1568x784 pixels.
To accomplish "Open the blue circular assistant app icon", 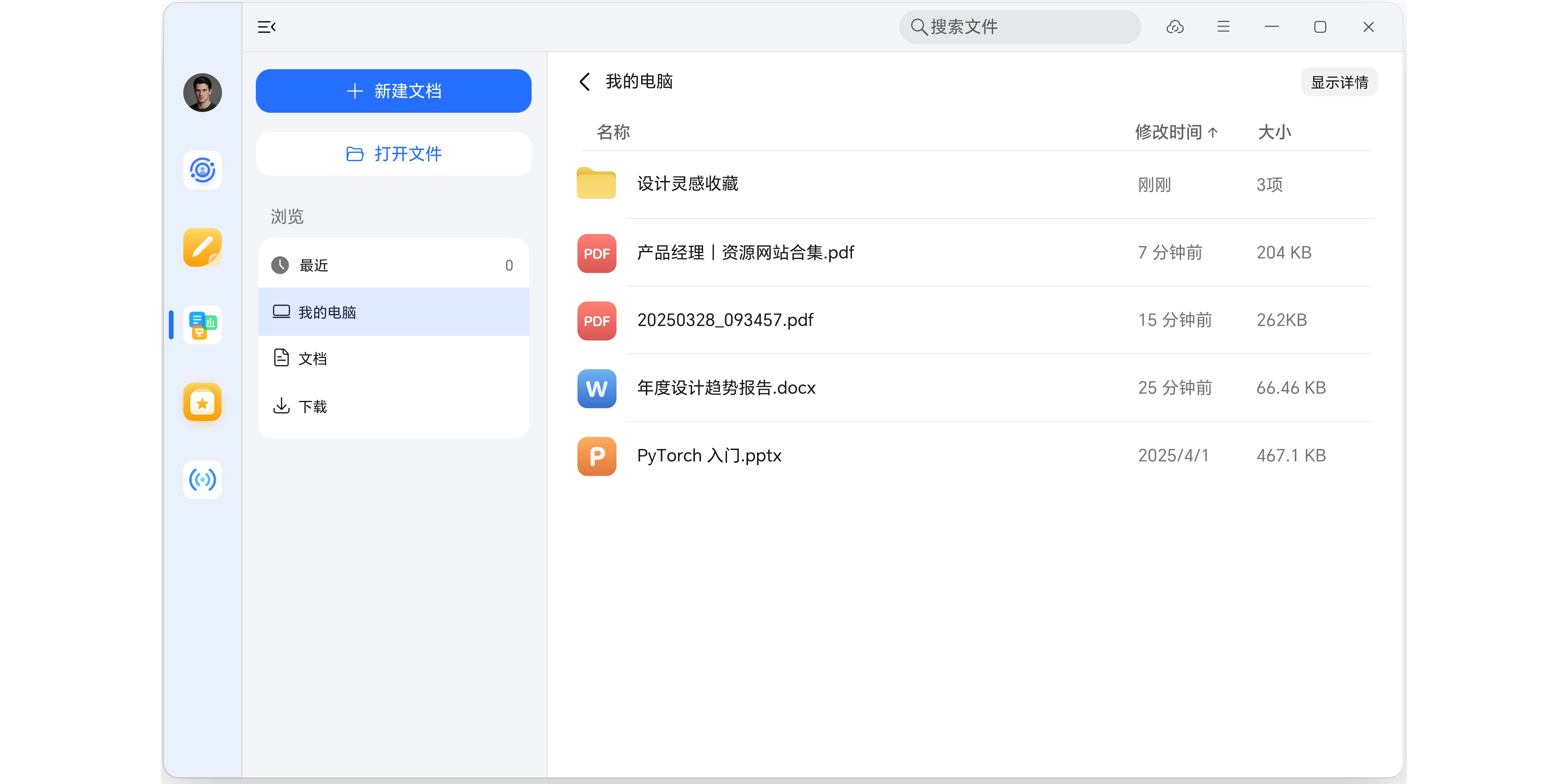I will click(203, 170).
